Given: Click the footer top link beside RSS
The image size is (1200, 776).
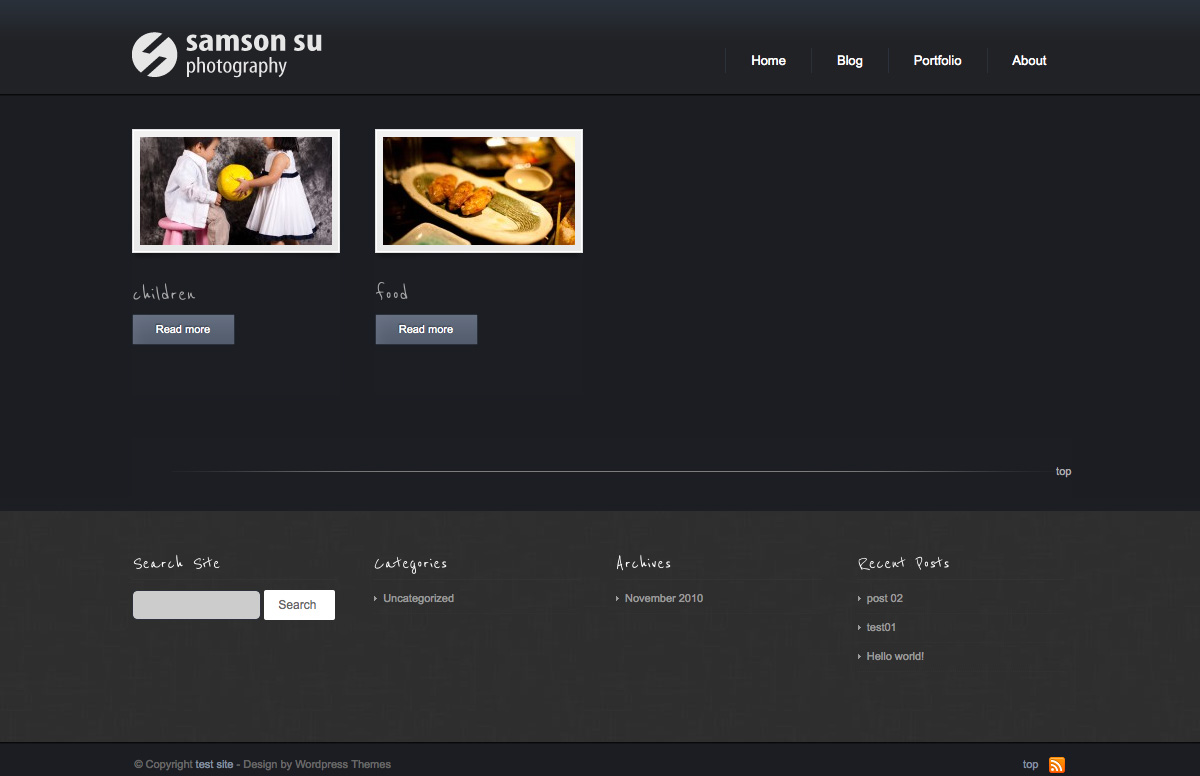Looking at the screenshot, I should click(x=1030, y=765).
